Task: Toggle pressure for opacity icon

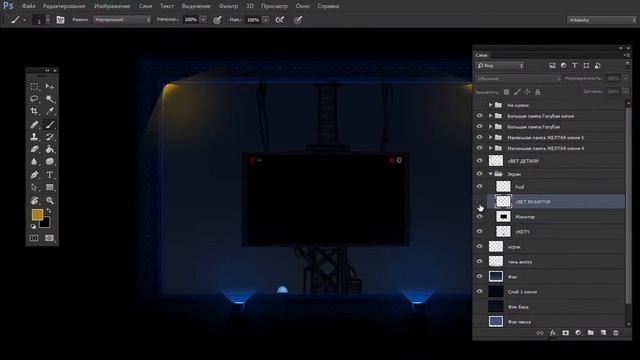Action: pyautogui.click(x=217, y=20)
